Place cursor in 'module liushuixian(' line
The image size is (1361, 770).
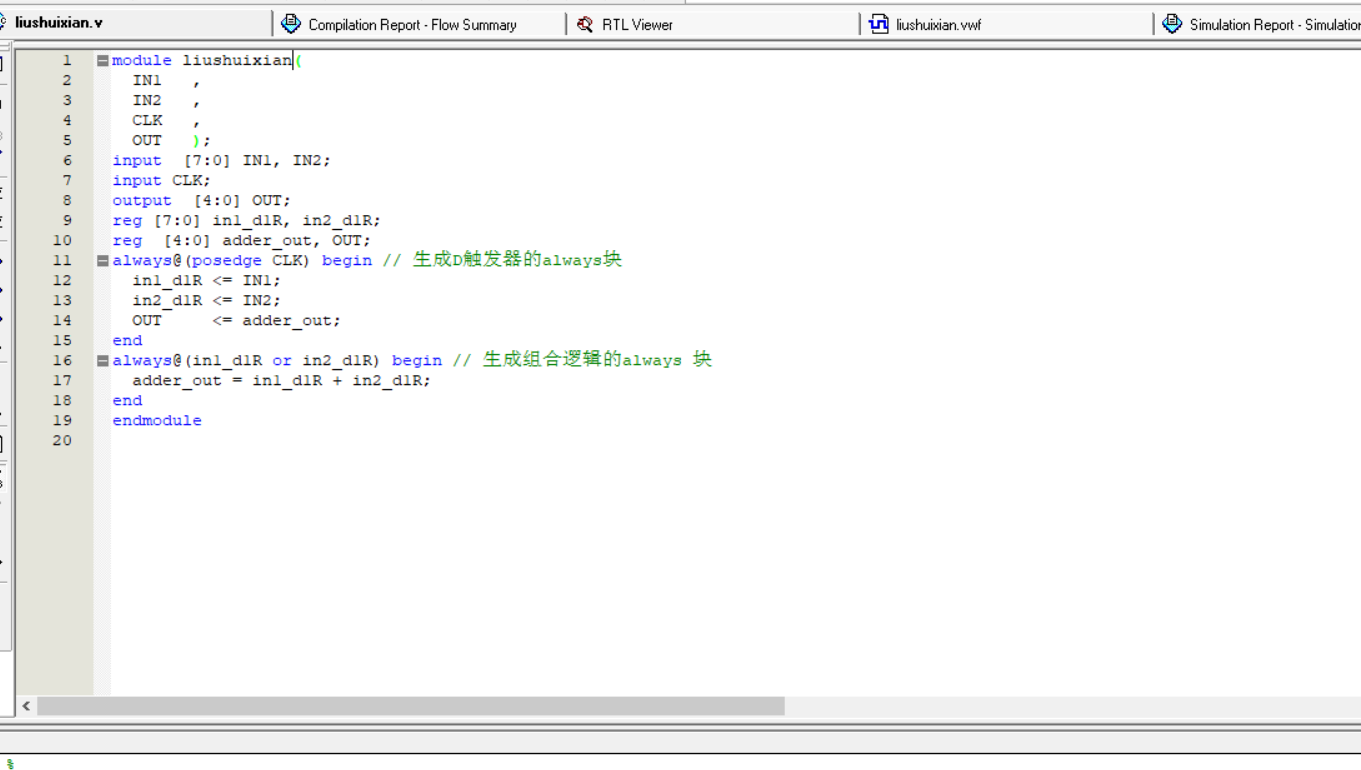pos(207,61)
